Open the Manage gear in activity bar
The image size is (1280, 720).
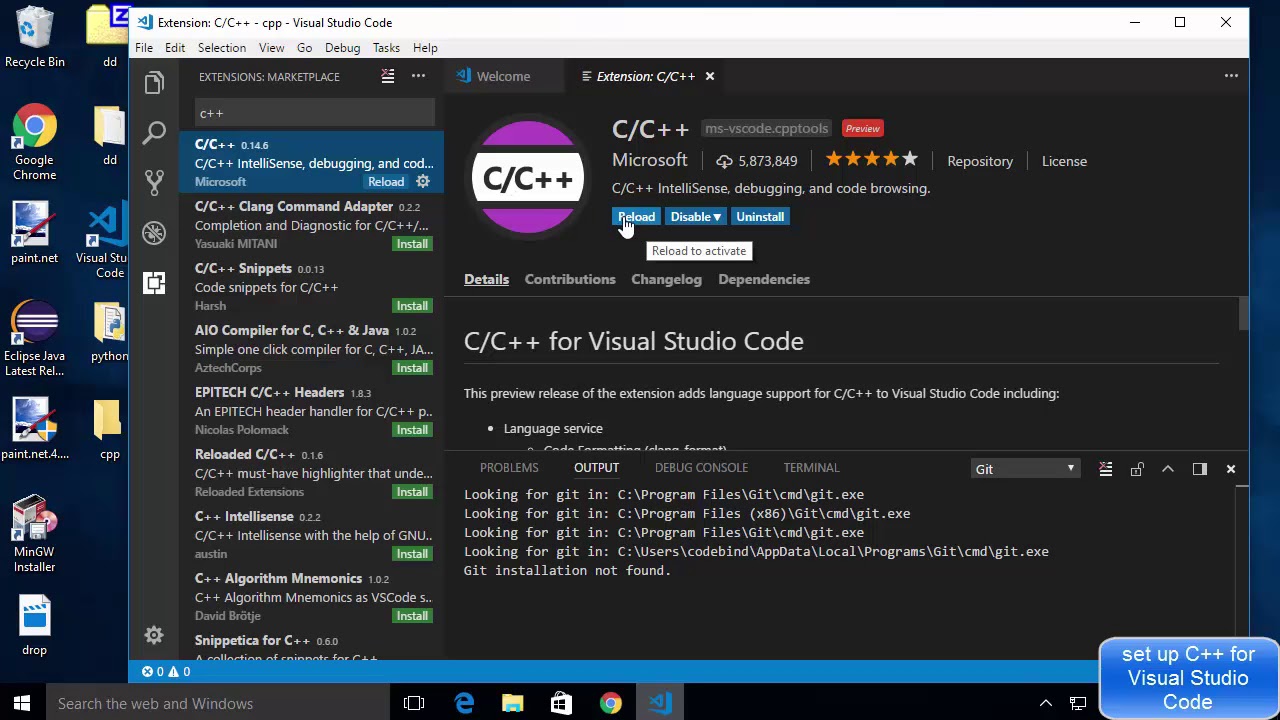[154, 635]
